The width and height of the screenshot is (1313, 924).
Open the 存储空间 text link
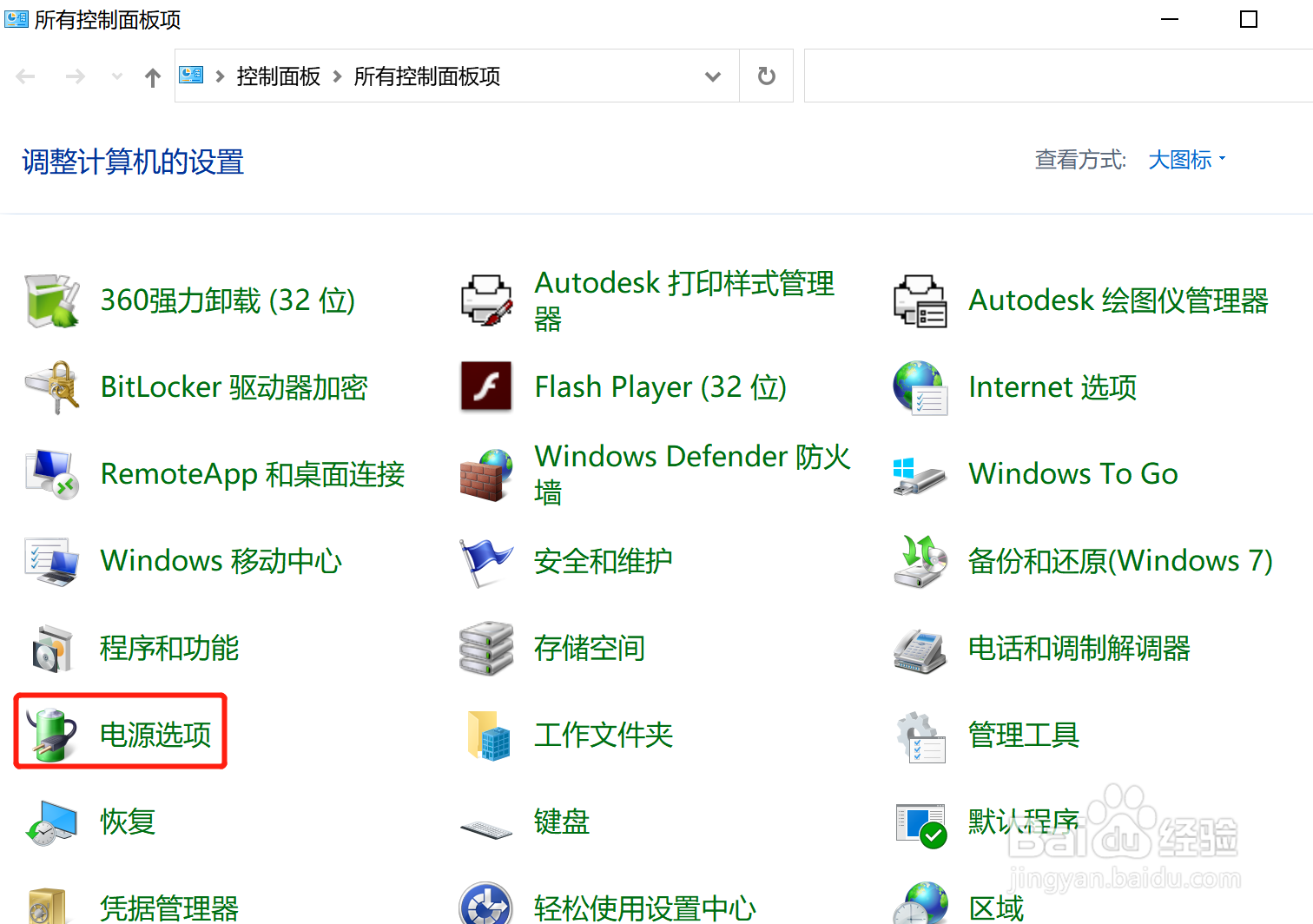pos(590,648)
